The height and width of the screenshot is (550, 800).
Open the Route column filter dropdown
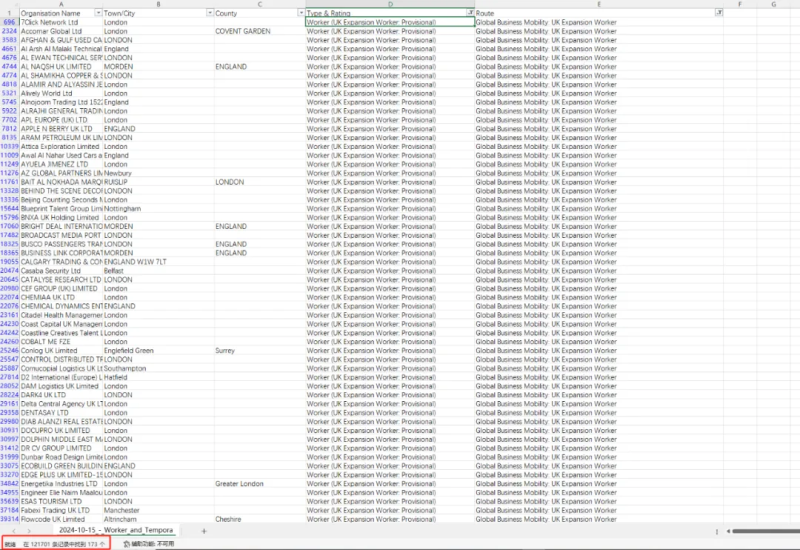point(719,12)
